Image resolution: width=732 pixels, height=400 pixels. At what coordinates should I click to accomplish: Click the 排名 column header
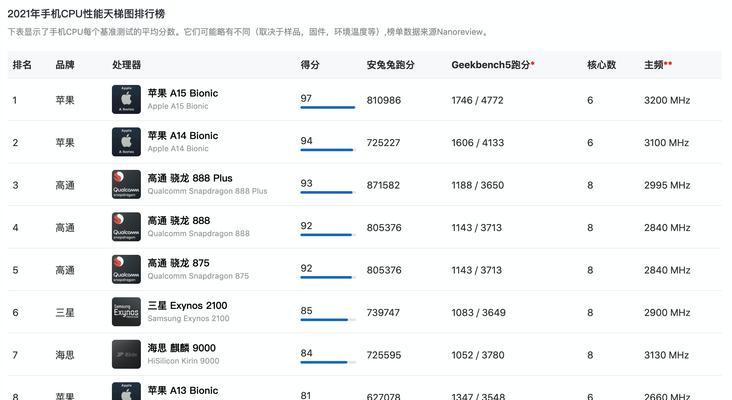click(x=22, y=65)
